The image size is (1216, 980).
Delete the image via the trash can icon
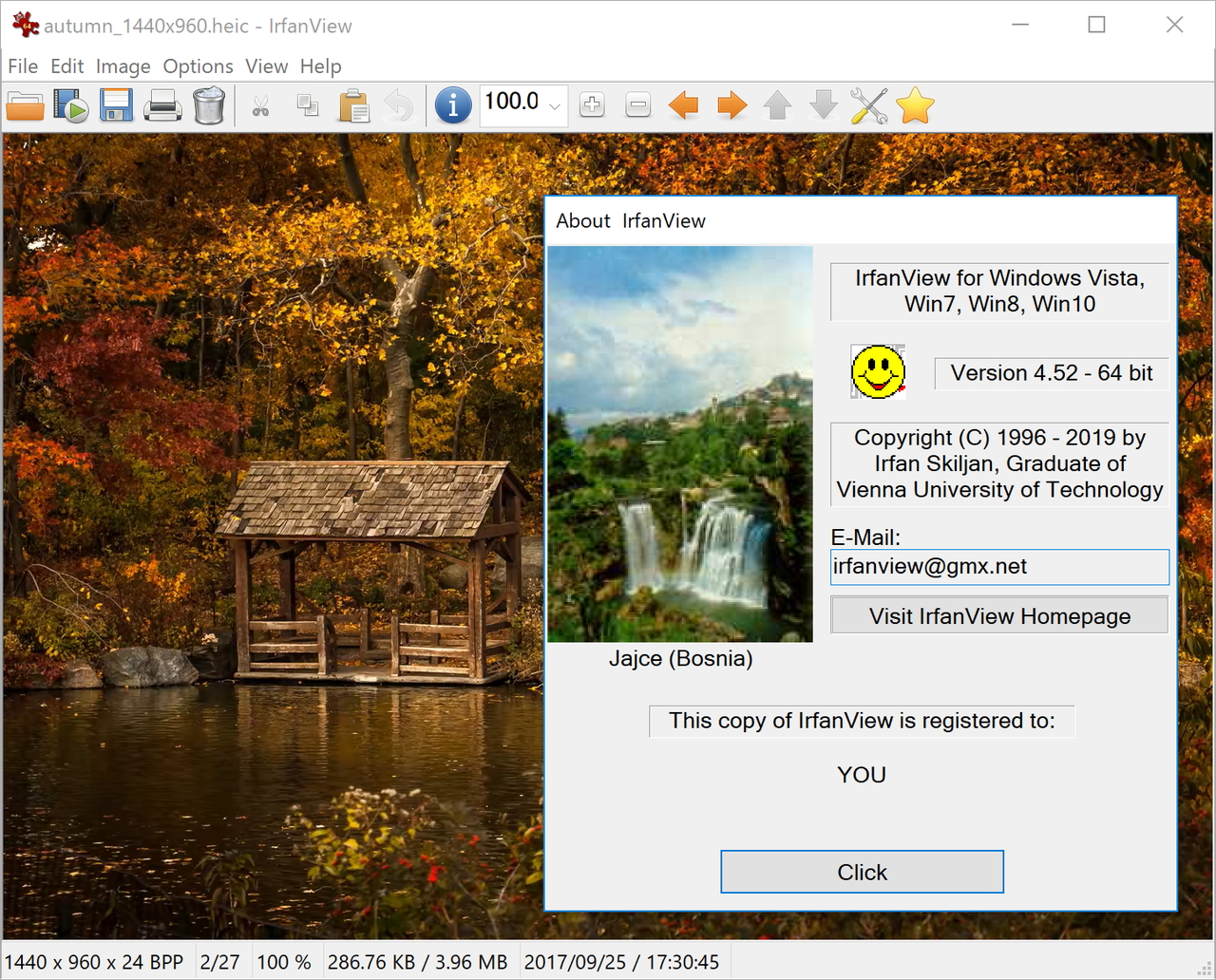point(209,105)
